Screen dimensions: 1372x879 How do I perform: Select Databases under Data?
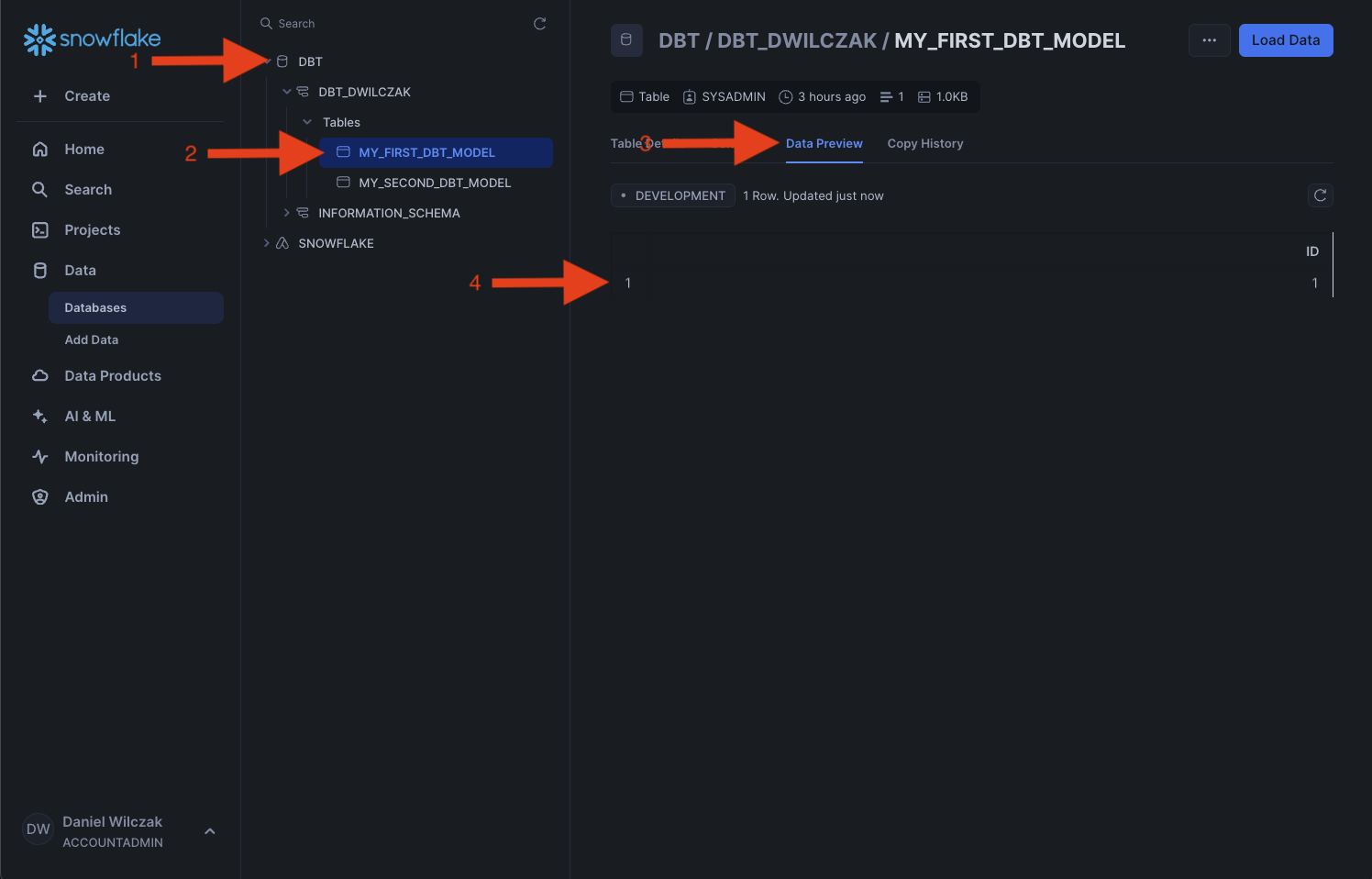click(136, 307)
